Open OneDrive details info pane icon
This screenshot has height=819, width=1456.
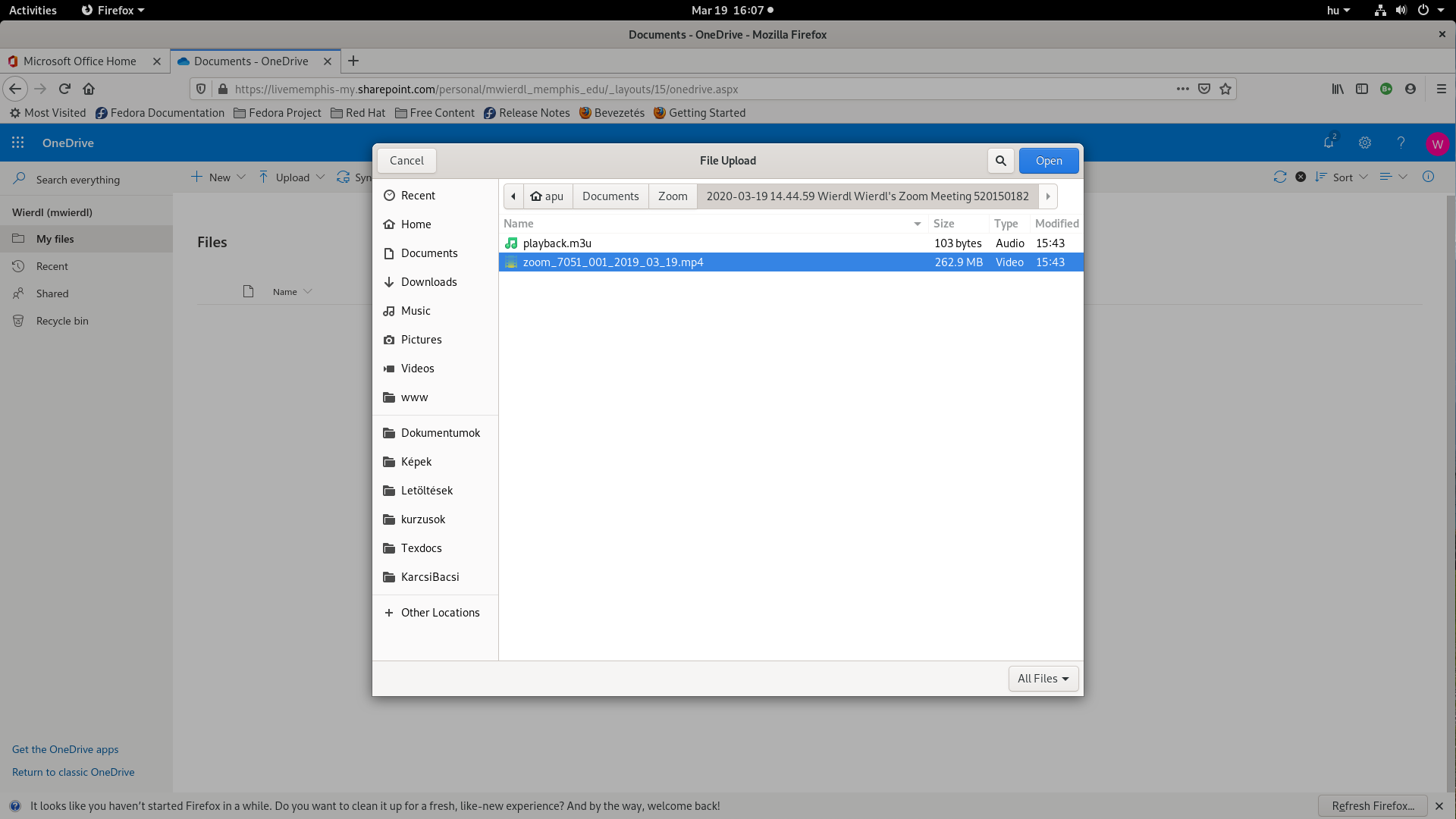click(x=1428, y=177)
